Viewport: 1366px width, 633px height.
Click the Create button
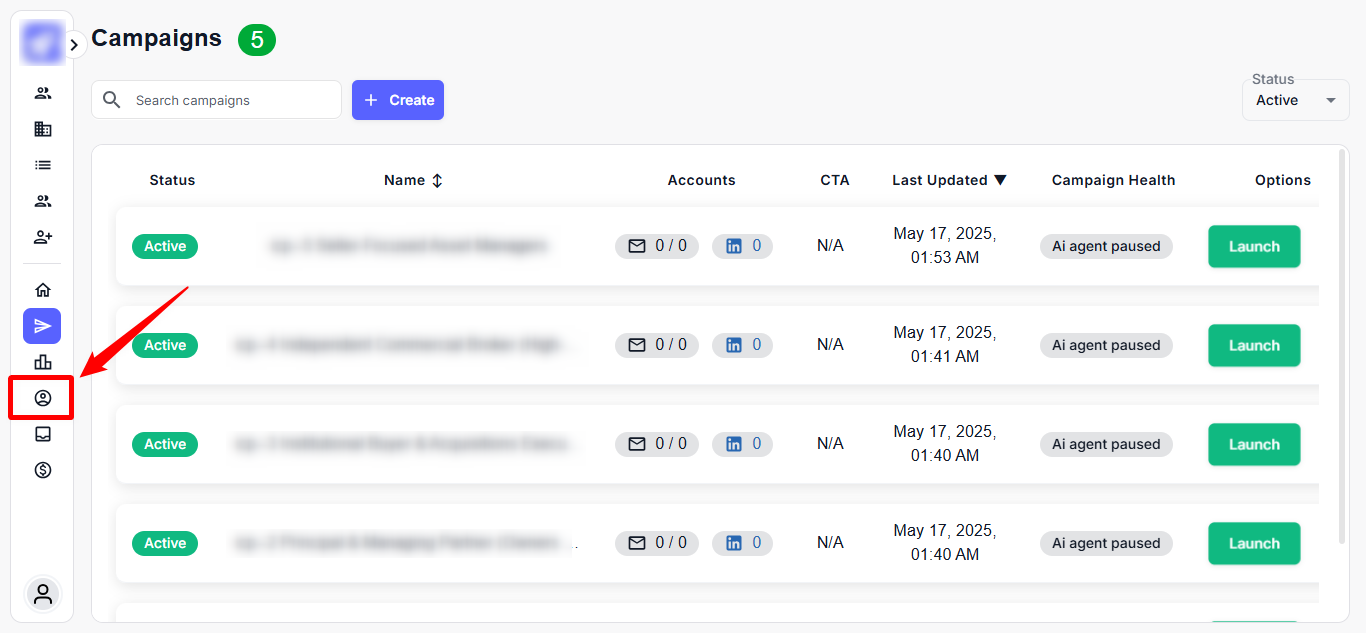click(398, 100)
